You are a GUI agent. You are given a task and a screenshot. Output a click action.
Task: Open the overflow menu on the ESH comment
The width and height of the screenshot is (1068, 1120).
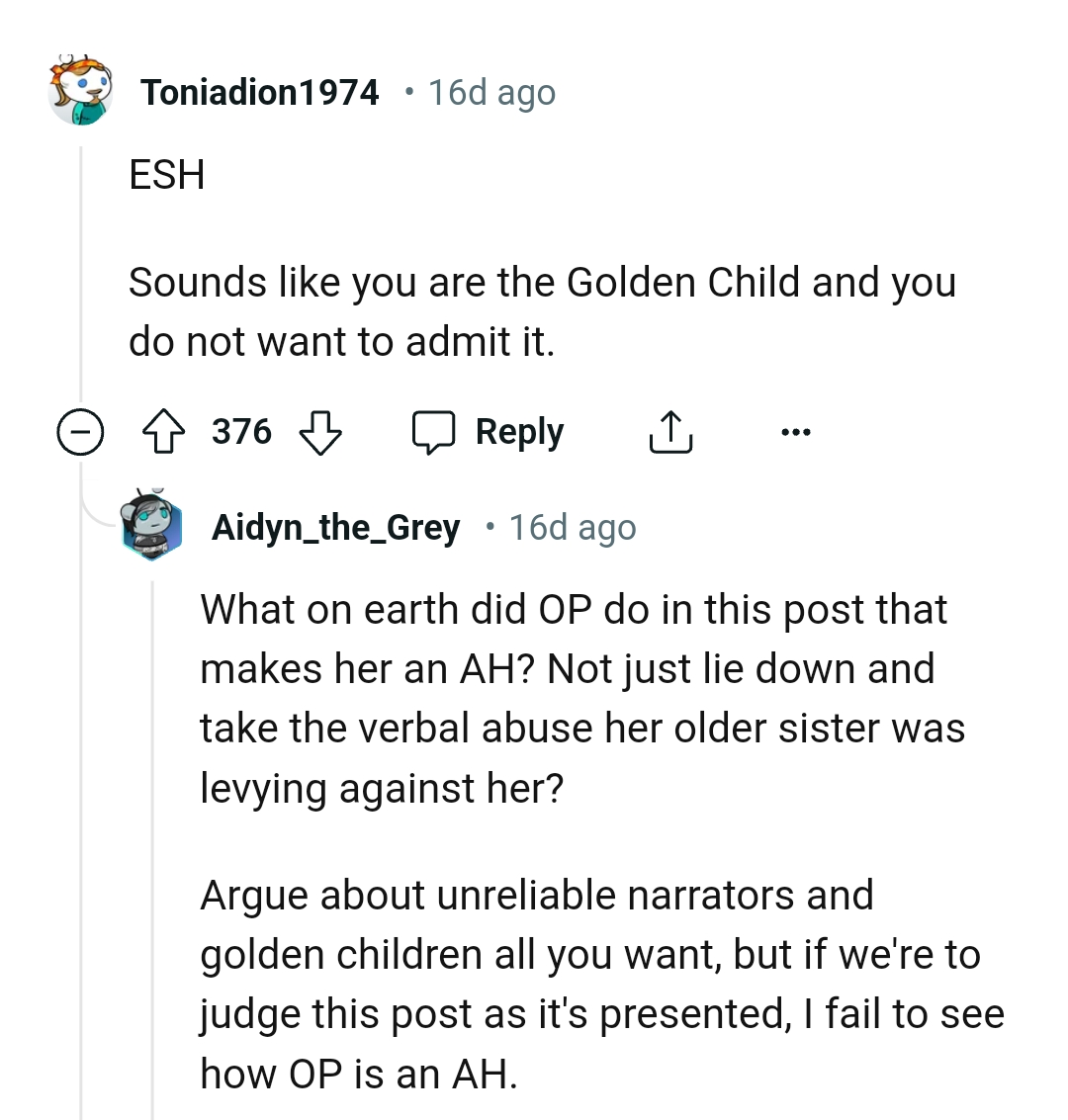[796, 431]
